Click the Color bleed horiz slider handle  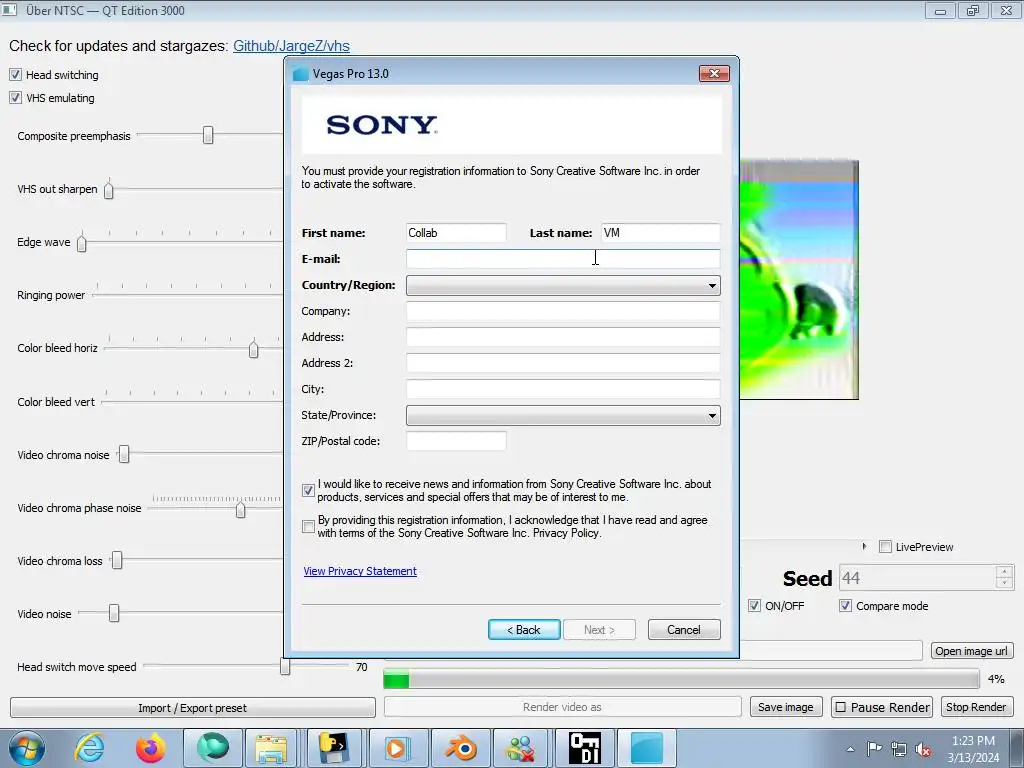[253, 349]
